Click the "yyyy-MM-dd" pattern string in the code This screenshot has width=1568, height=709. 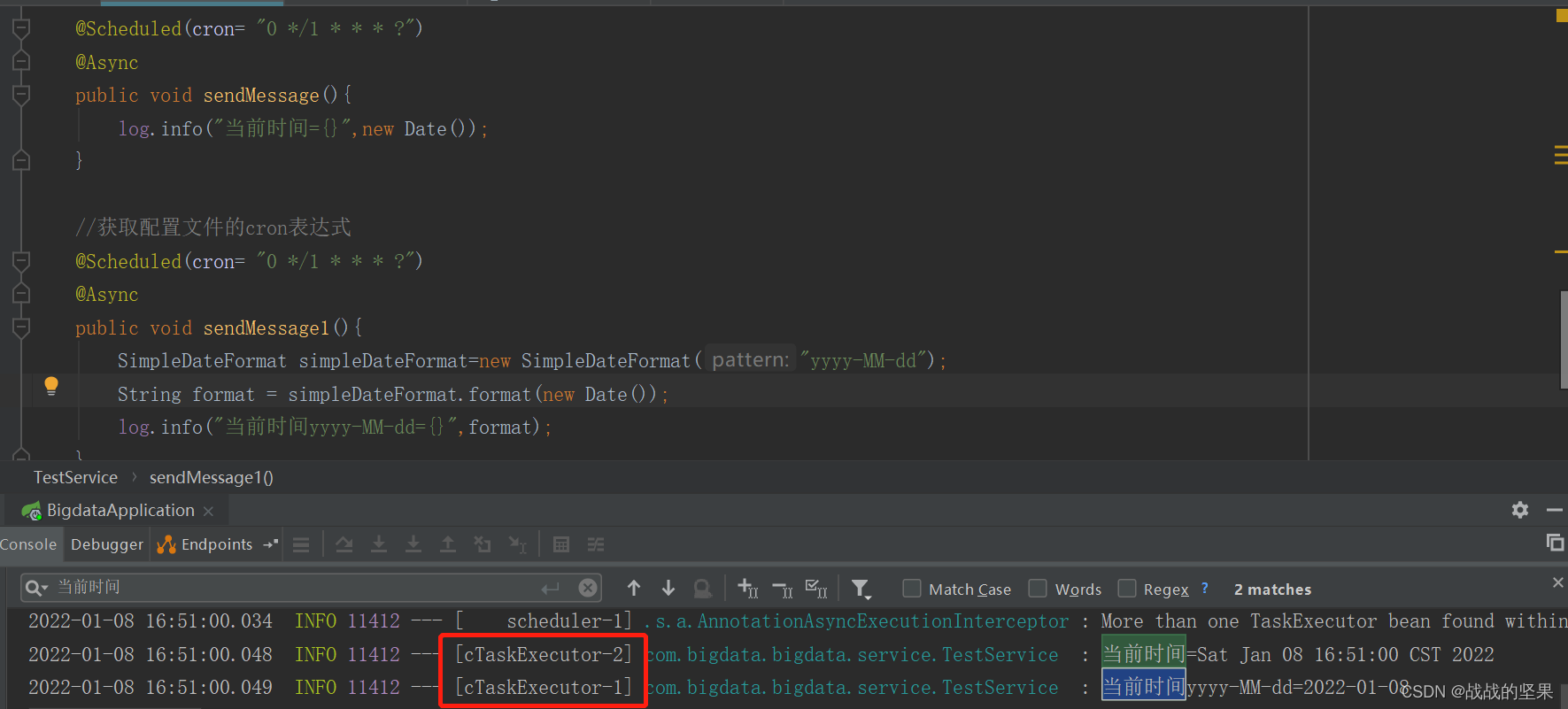click(x=863, y=361)
